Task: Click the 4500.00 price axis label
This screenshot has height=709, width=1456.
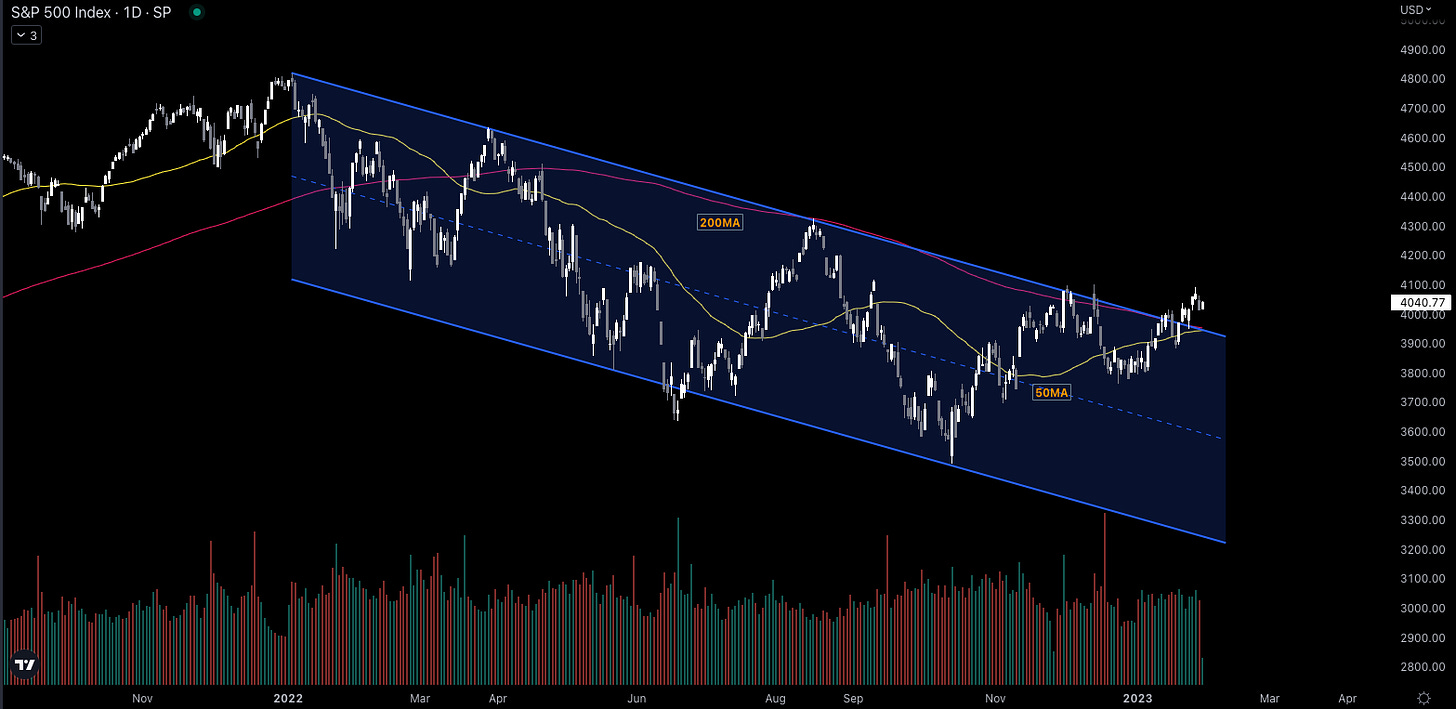Action: (x=1422, y=167)
